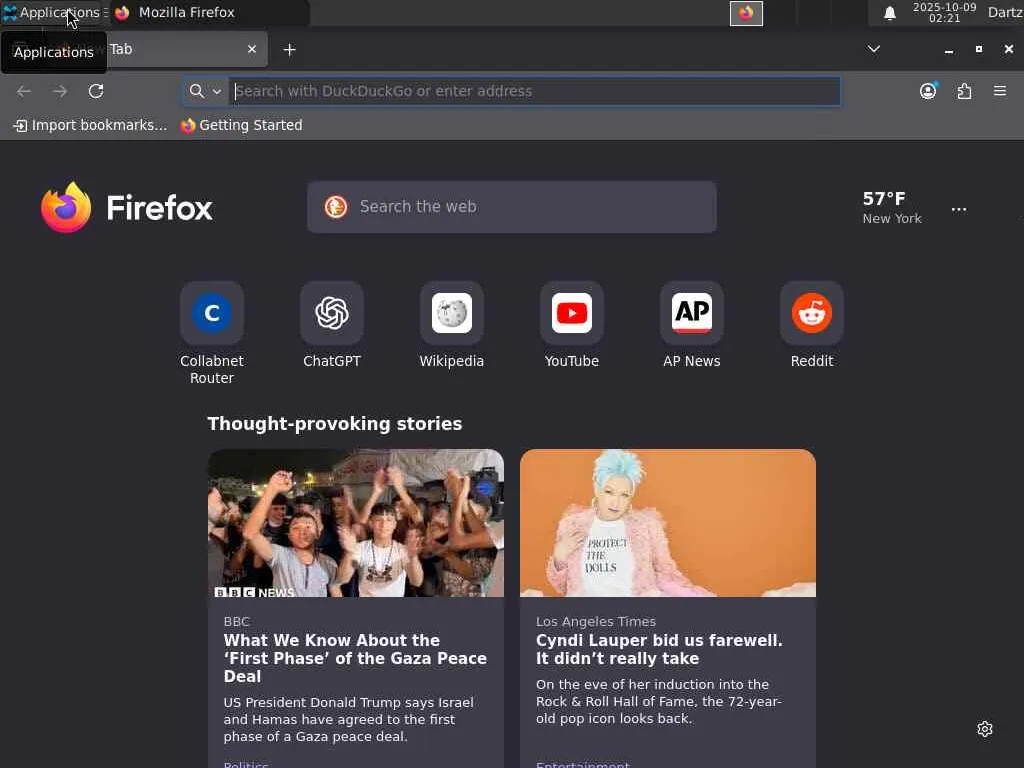Screen dimensions: 1024x768
Task: Click the Firefox workspace thumbnail in panel
Action: tap(746, 13)
